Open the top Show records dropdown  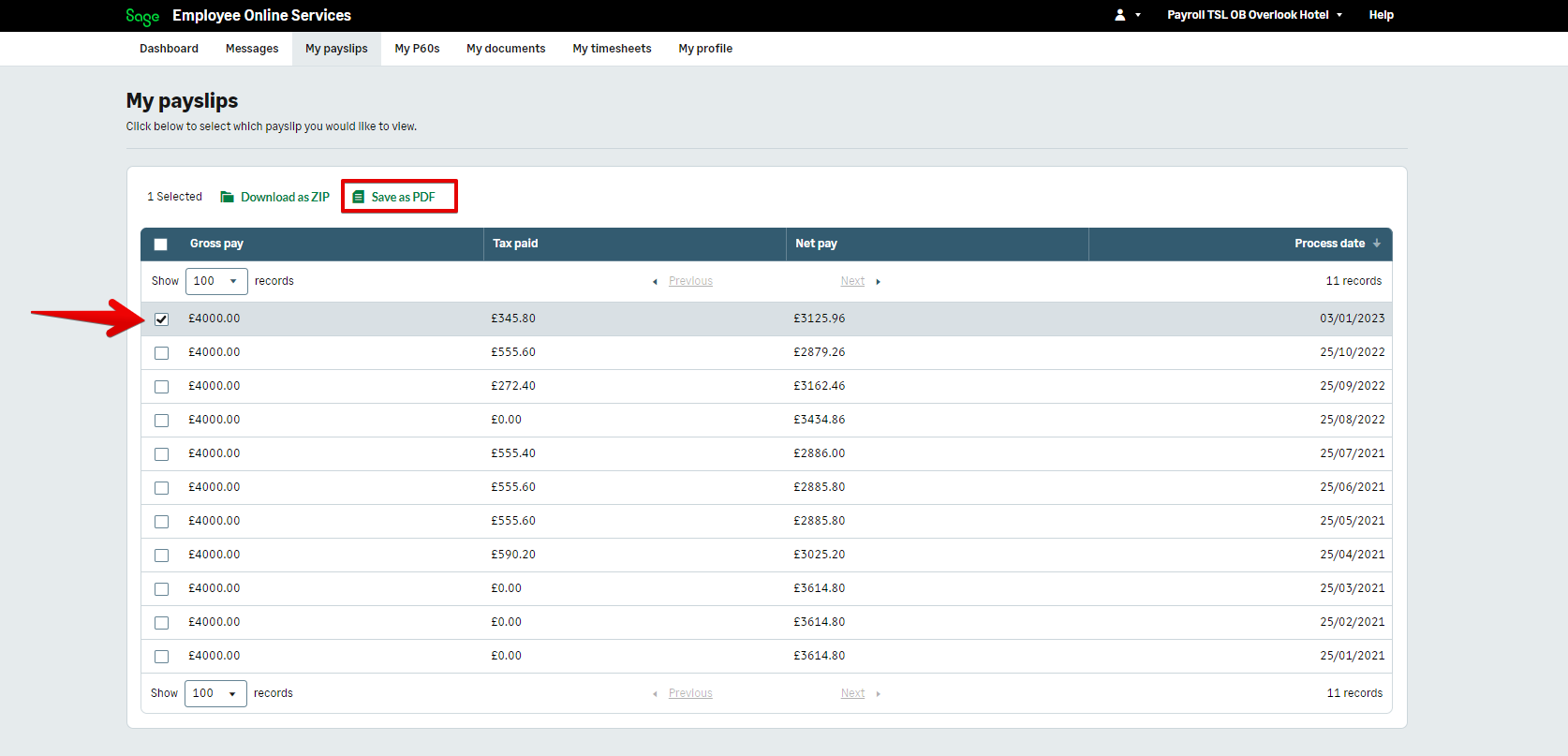click(216, 281)
